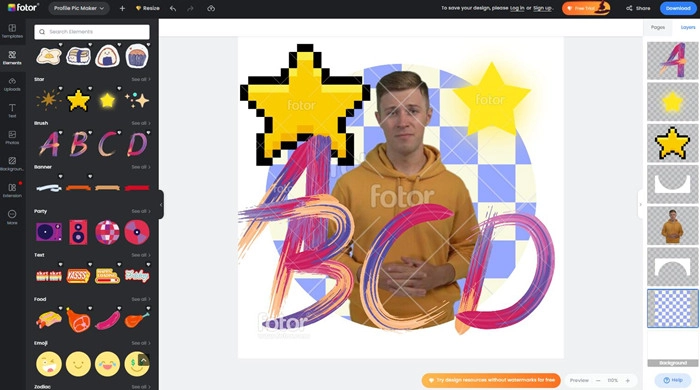The height and width of the screenshot is (390, 700).
Task: Add the sunburst star element
Action: [49, 100]
